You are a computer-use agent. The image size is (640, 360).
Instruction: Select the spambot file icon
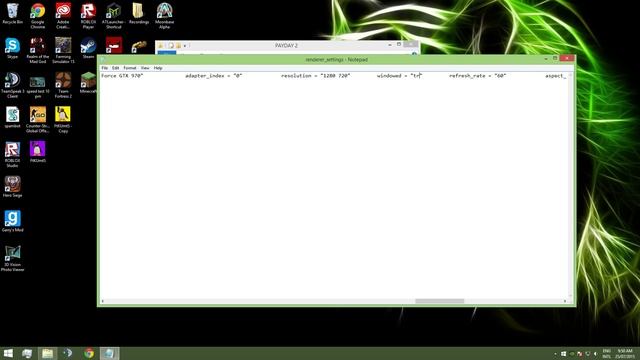click(x=12, y=118)
